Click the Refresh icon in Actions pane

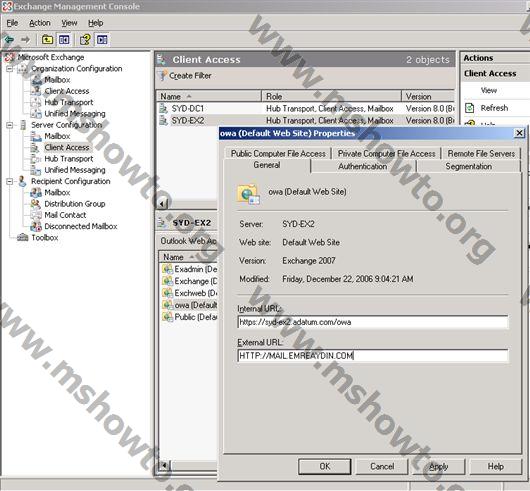[469, 108]
